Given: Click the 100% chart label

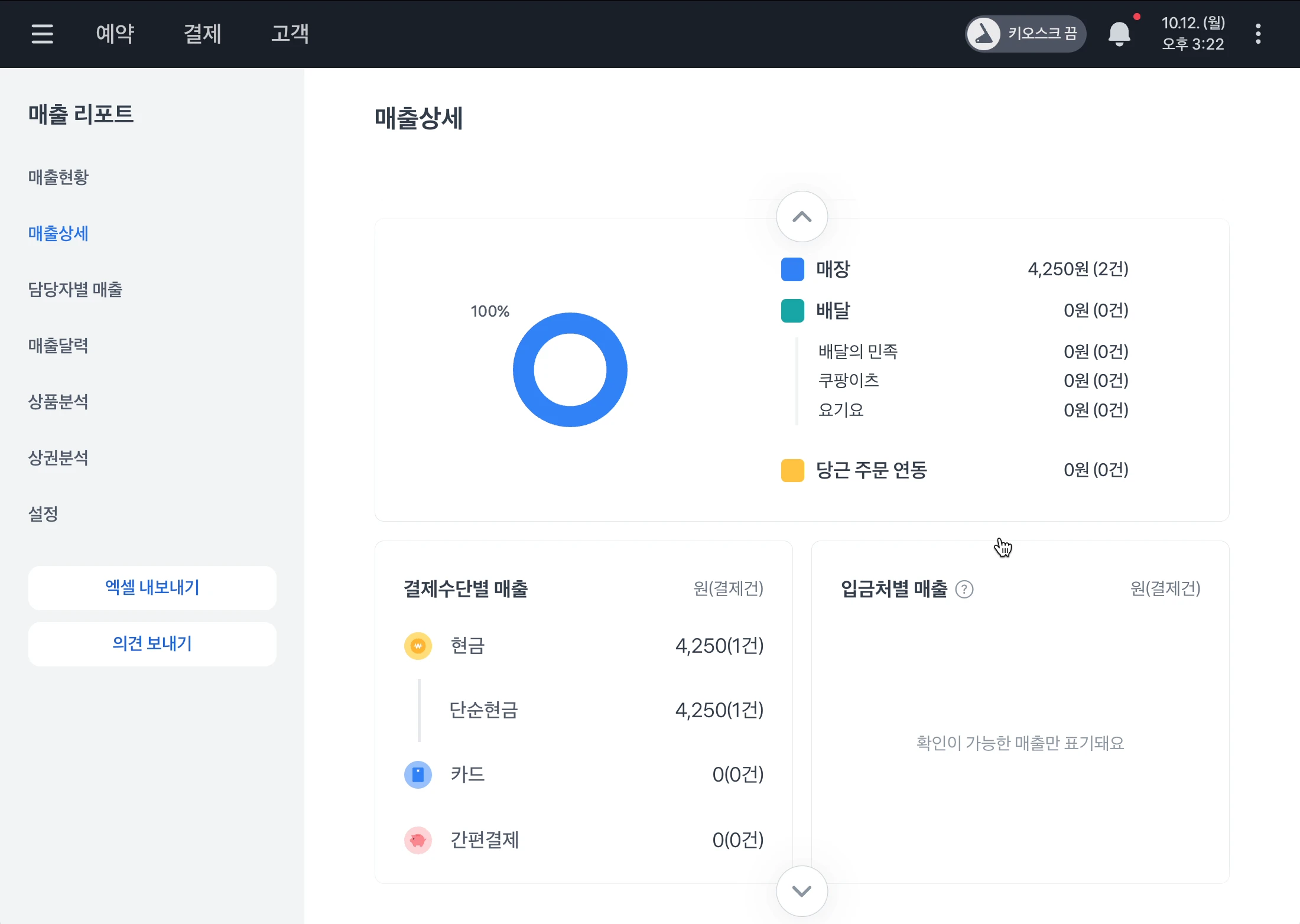Looking at the screenshot, I should (x=490, y=311).
